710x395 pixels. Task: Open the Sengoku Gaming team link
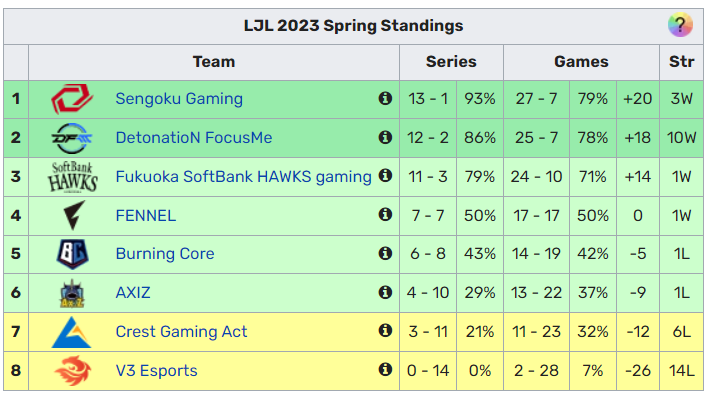[179, 99]
